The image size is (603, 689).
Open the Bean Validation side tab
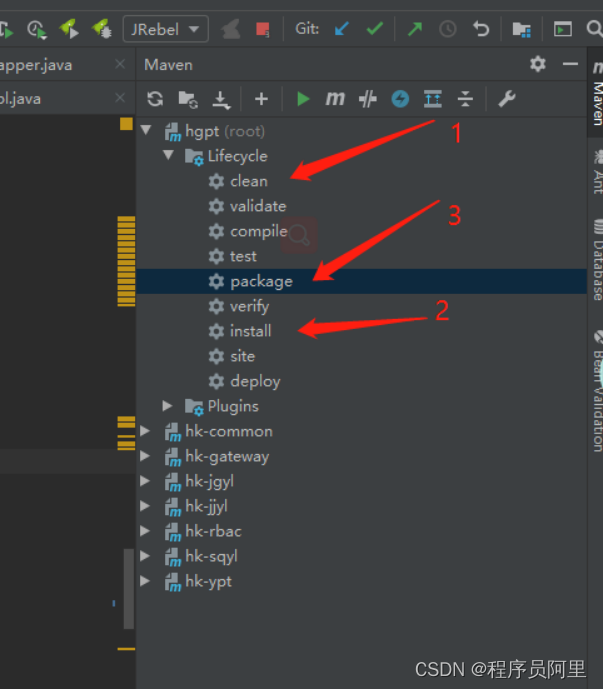(597, 391)
